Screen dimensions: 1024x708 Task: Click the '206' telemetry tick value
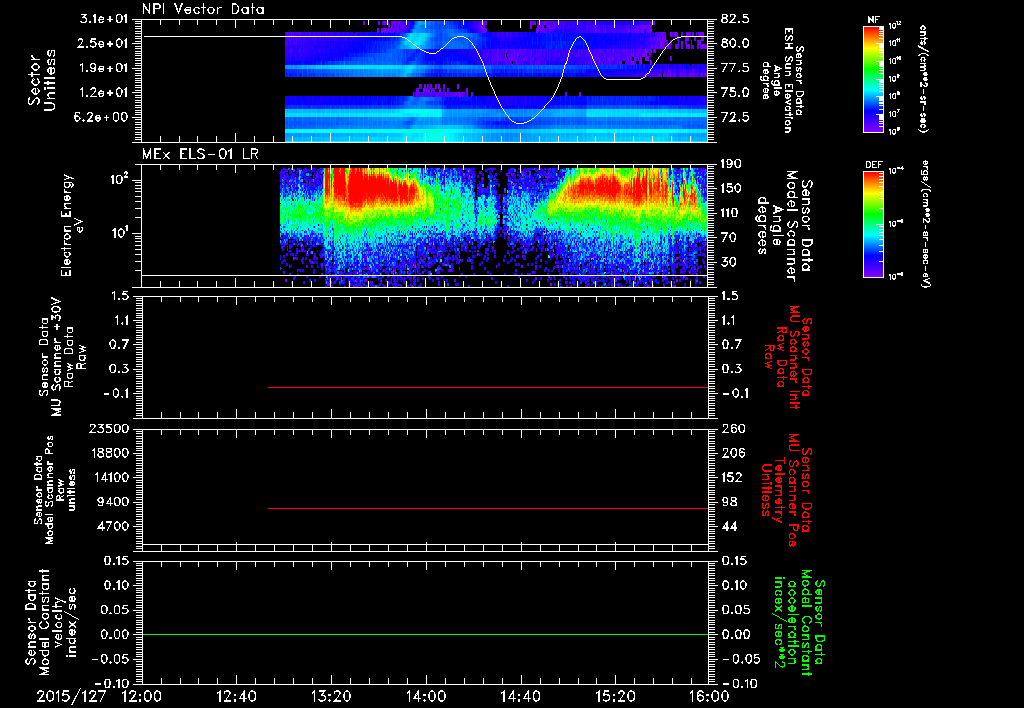[x=731, y=453]
